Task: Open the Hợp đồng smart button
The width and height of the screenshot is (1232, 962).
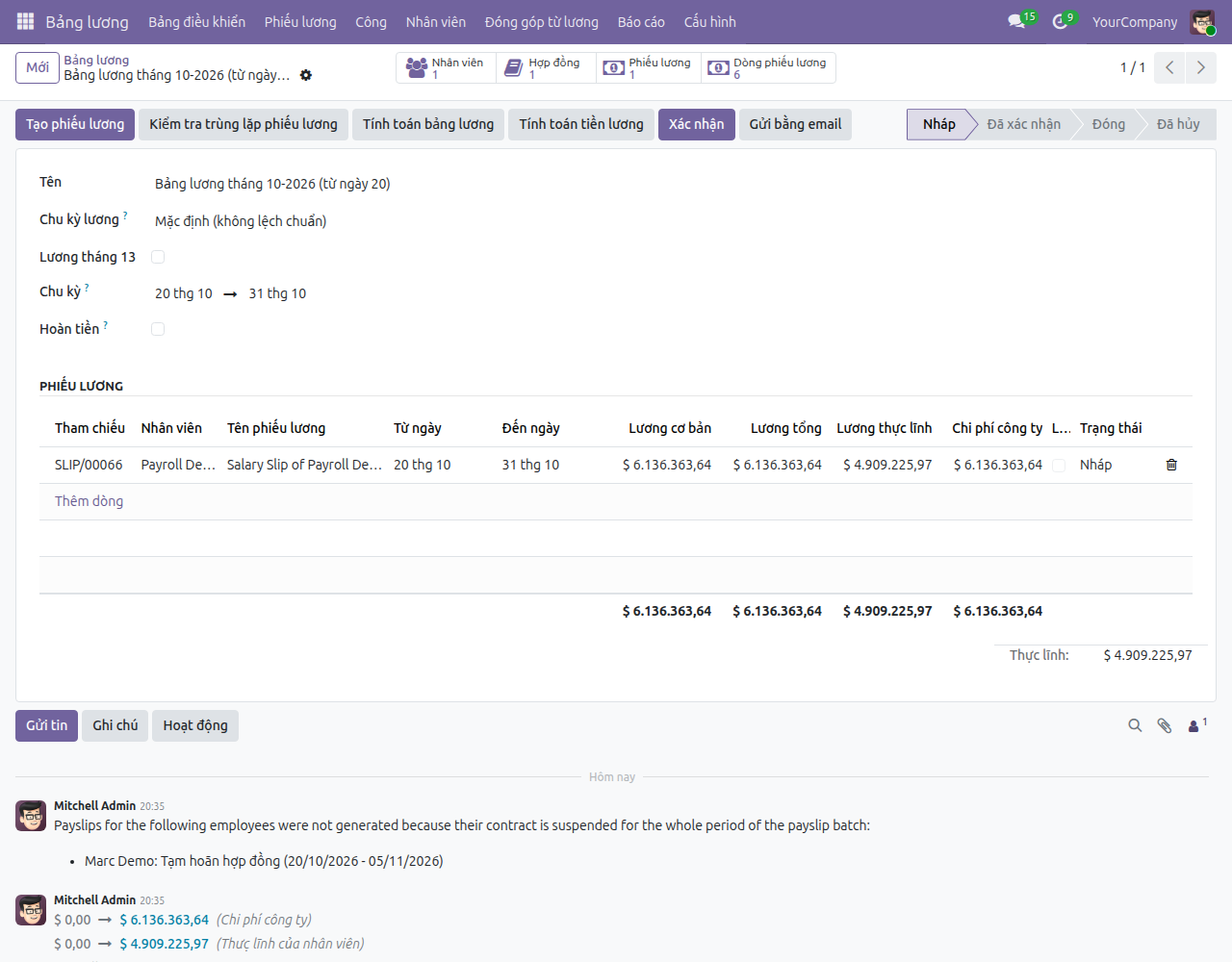Action: point(546,67)
